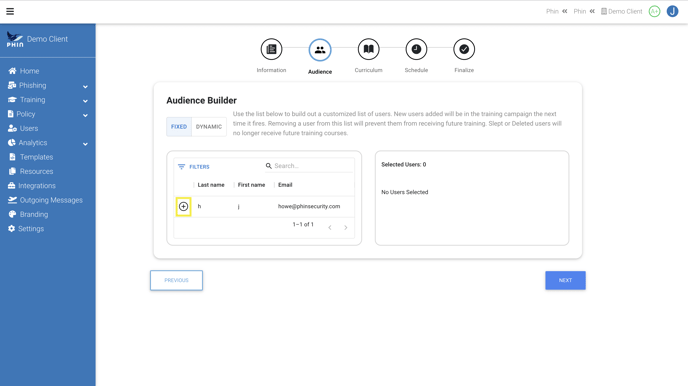This screenshot has height=386, width=688.
Task: Switch to DYNAMIC audience mode
Action: coord(209,127)
